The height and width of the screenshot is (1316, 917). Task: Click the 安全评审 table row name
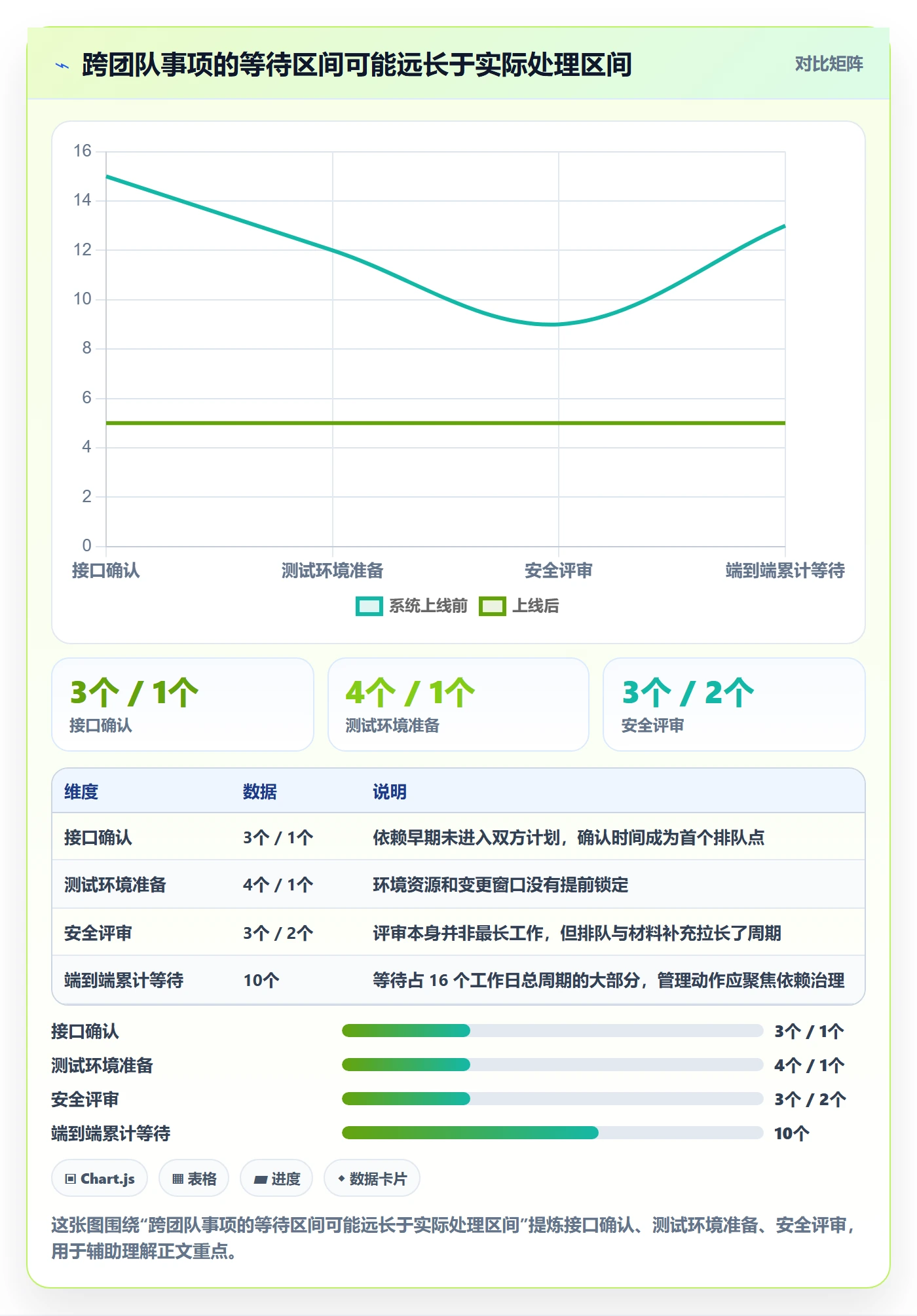(98, 933)
